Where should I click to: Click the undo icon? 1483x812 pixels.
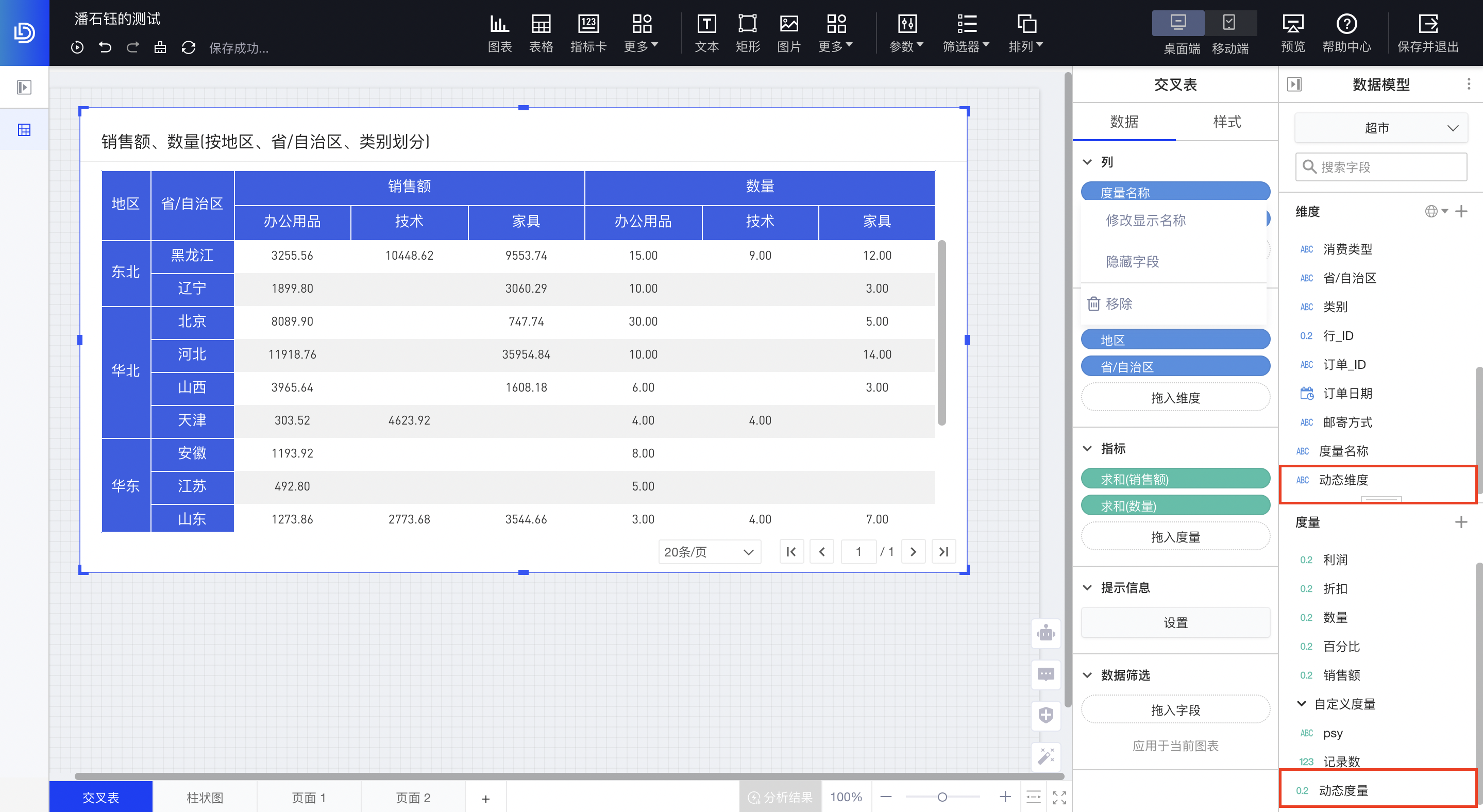[105, 47]
